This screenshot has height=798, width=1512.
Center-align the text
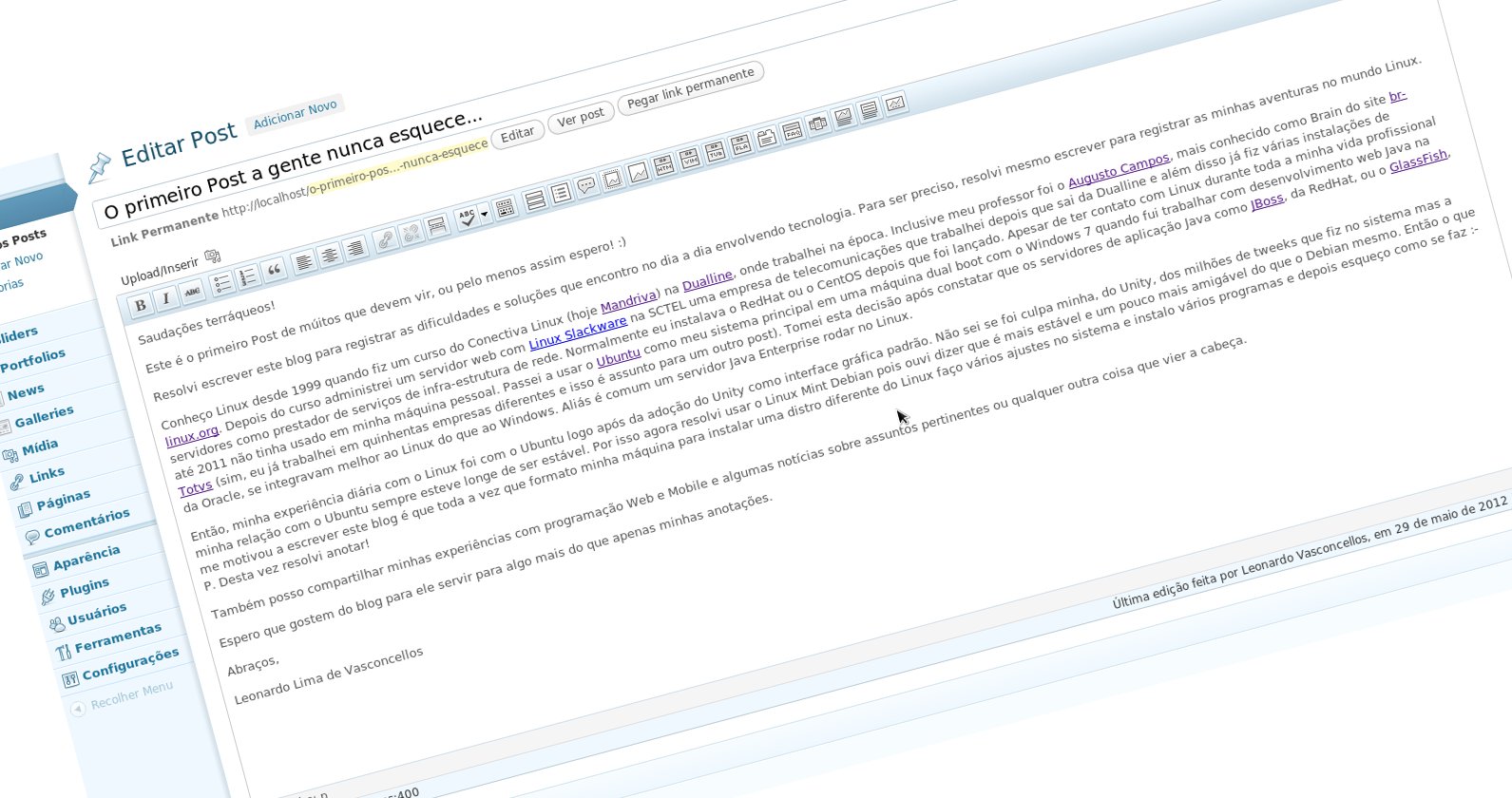click(330, 256)
